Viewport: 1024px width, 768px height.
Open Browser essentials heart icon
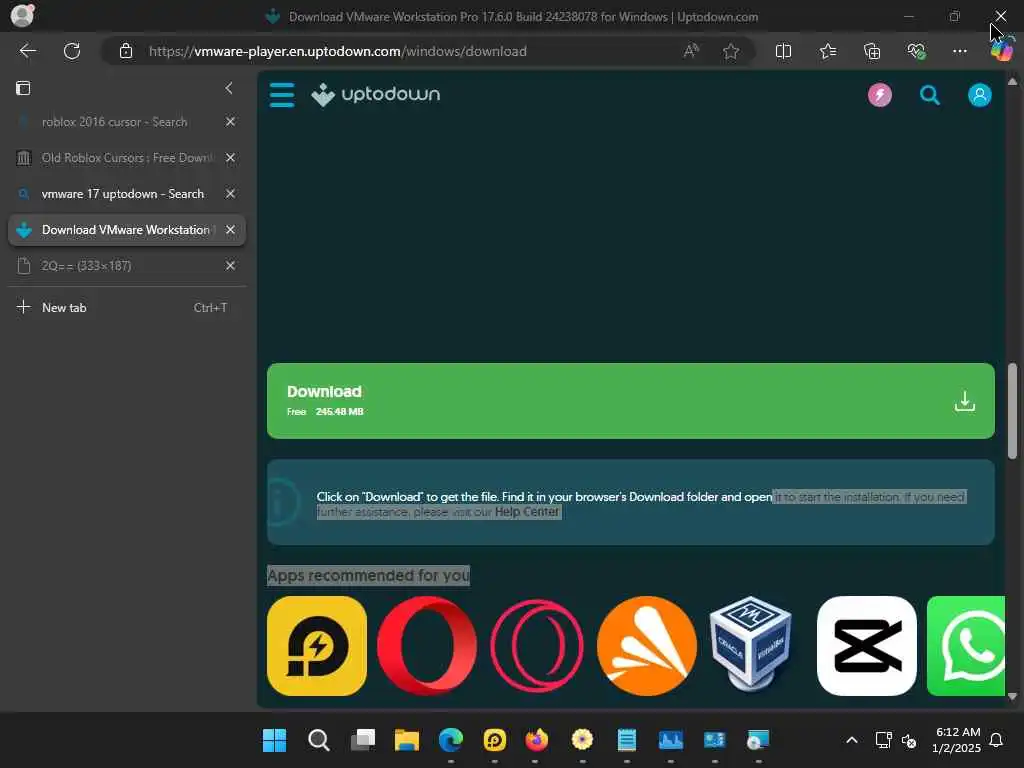(916, 51)
